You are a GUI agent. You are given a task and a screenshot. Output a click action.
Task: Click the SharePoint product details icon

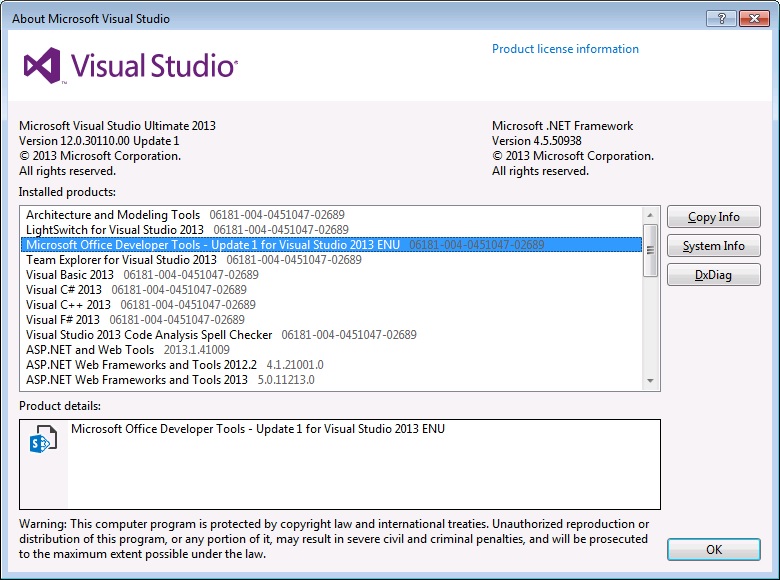[x=43, y=439]
